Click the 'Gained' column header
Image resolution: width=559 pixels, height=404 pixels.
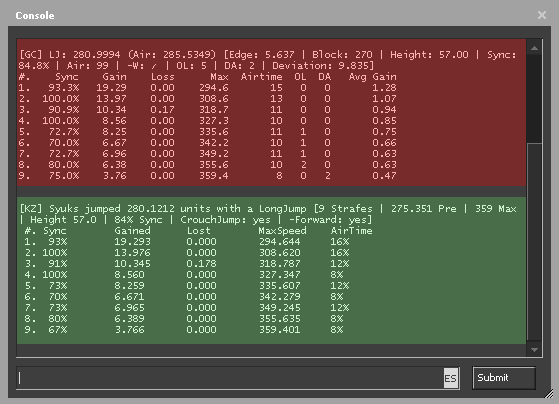coord(132,231)
